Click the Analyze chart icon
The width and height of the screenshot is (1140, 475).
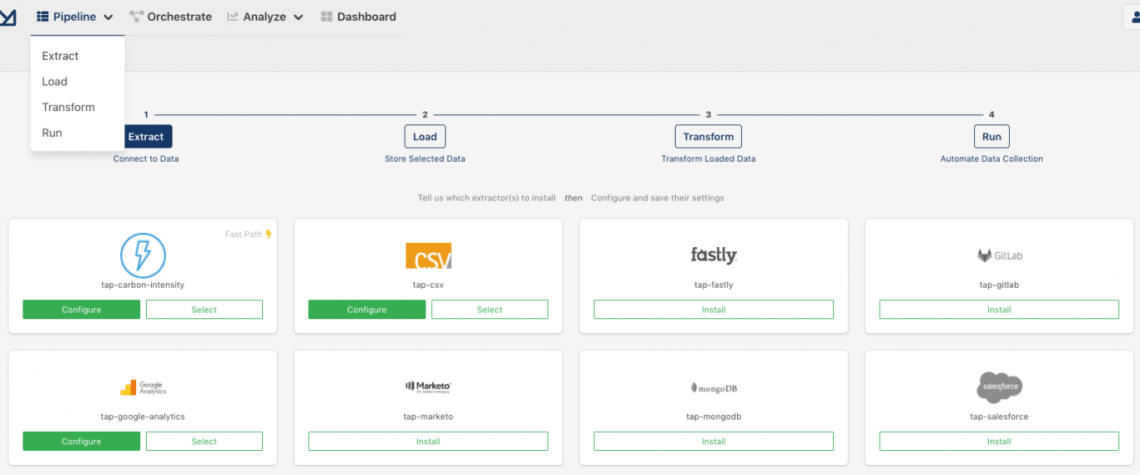coord(233,17)
